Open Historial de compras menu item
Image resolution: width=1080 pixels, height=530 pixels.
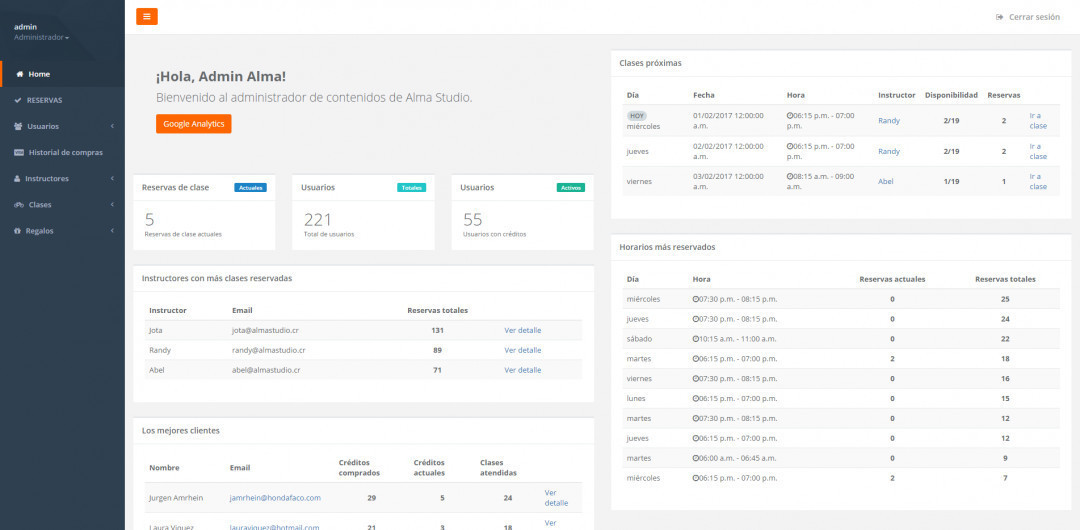click(x=66, y=152)
